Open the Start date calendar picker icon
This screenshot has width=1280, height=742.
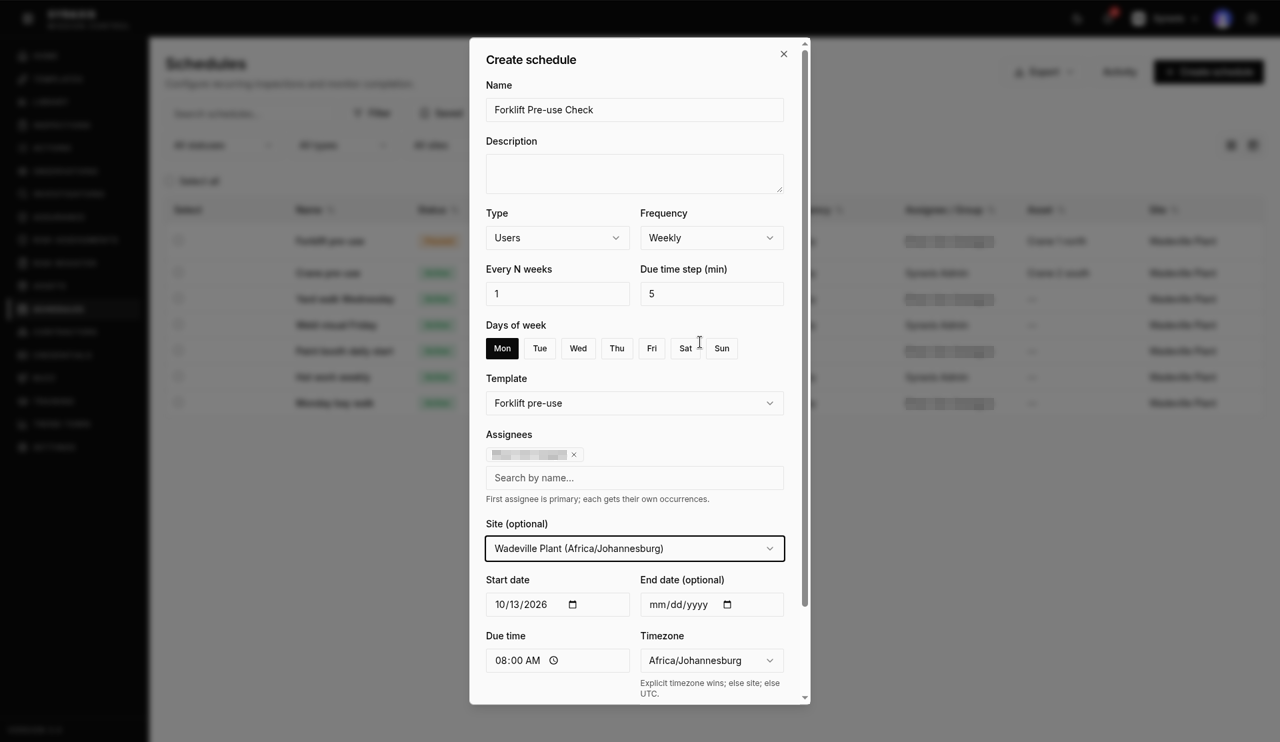click(573, 604)
